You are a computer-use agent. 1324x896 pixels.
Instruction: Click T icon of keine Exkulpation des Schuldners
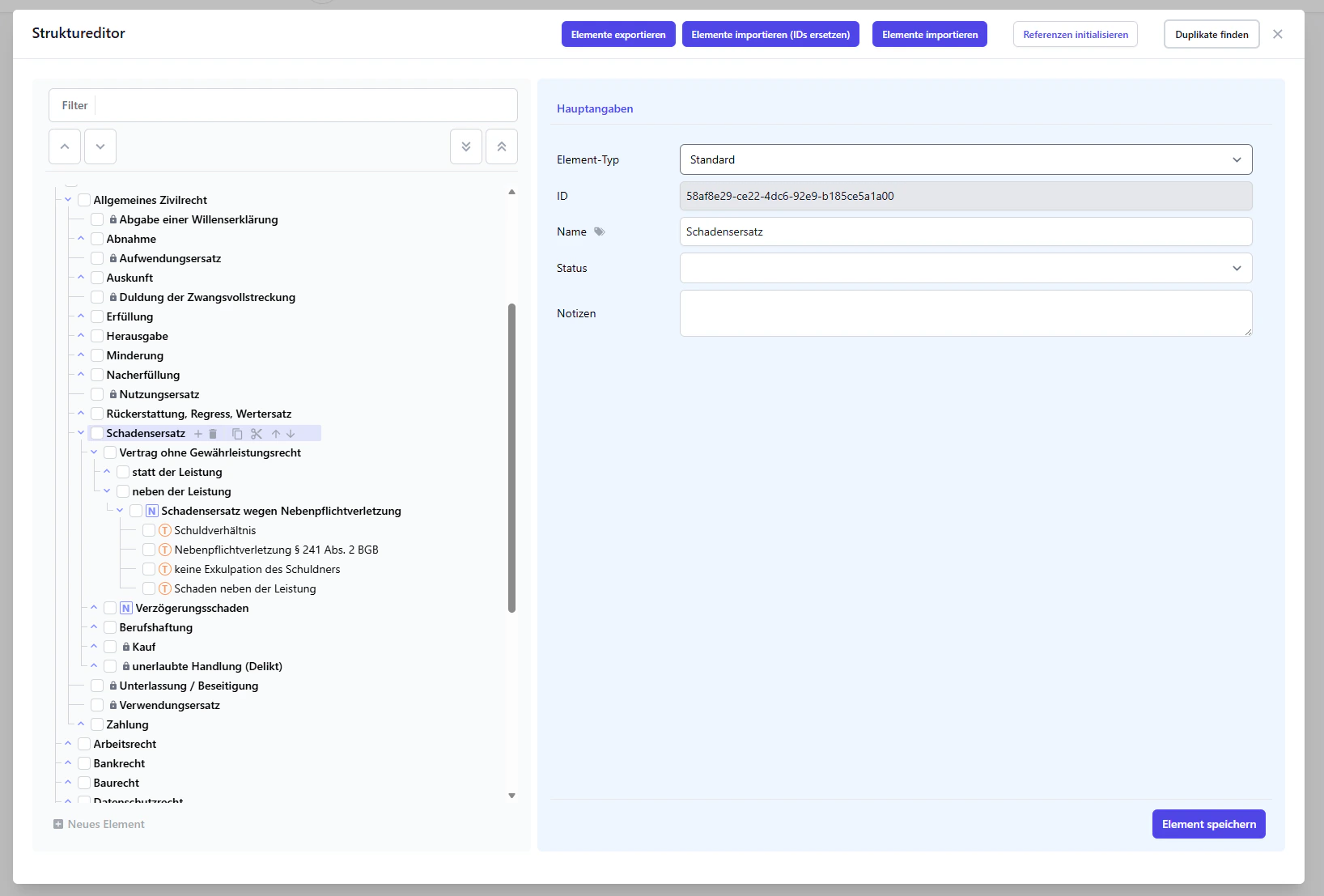165,569
